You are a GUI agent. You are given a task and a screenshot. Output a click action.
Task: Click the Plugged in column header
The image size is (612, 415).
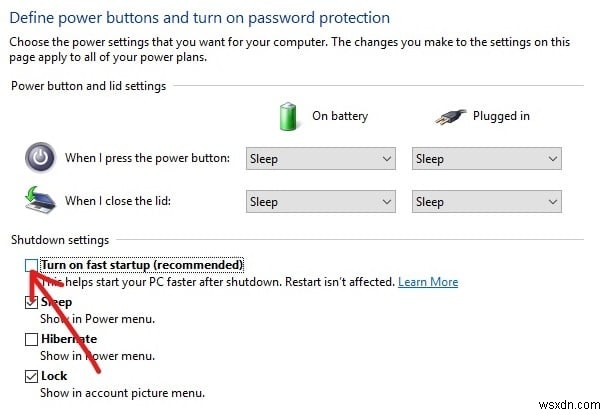[502, 116]
